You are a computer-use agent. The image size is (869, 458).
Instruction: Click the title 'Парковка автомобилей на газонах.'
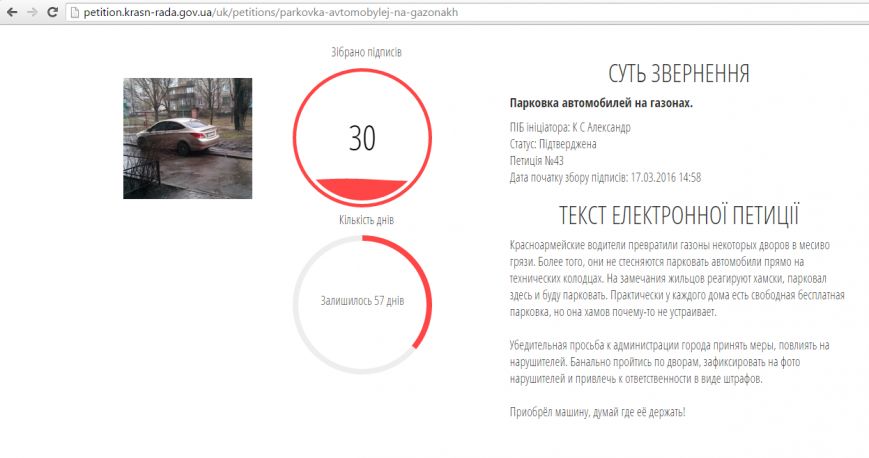601,103
